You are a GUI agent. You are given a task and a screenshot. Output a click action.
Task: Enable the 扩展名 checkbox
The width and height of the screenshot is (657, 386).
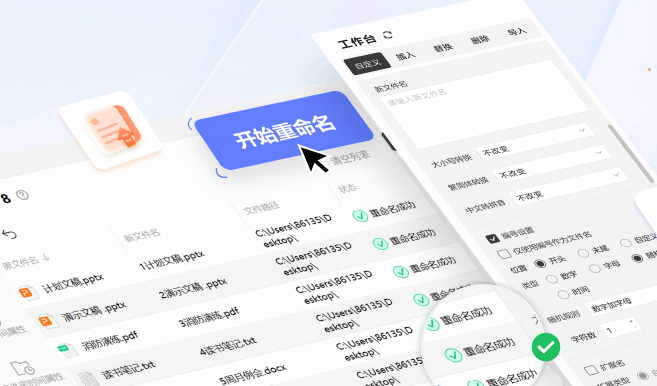tap(591, 370)
